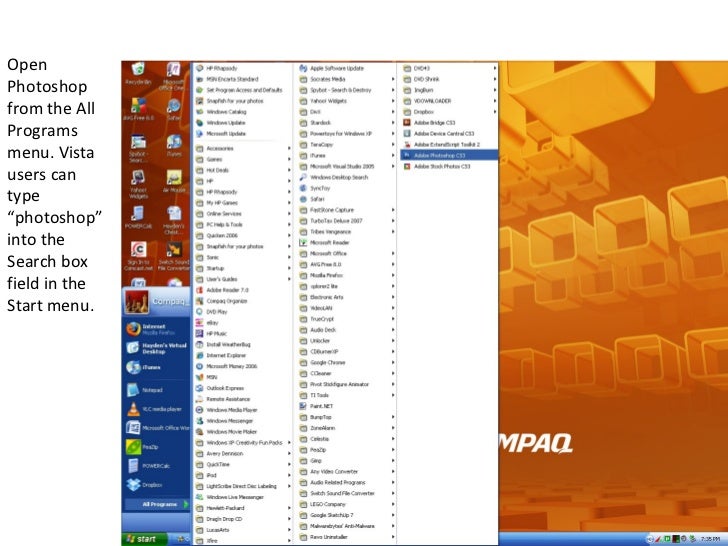Click the Windows Live Messenger icon
The image size is (728, 546).
tap(200, 497)
